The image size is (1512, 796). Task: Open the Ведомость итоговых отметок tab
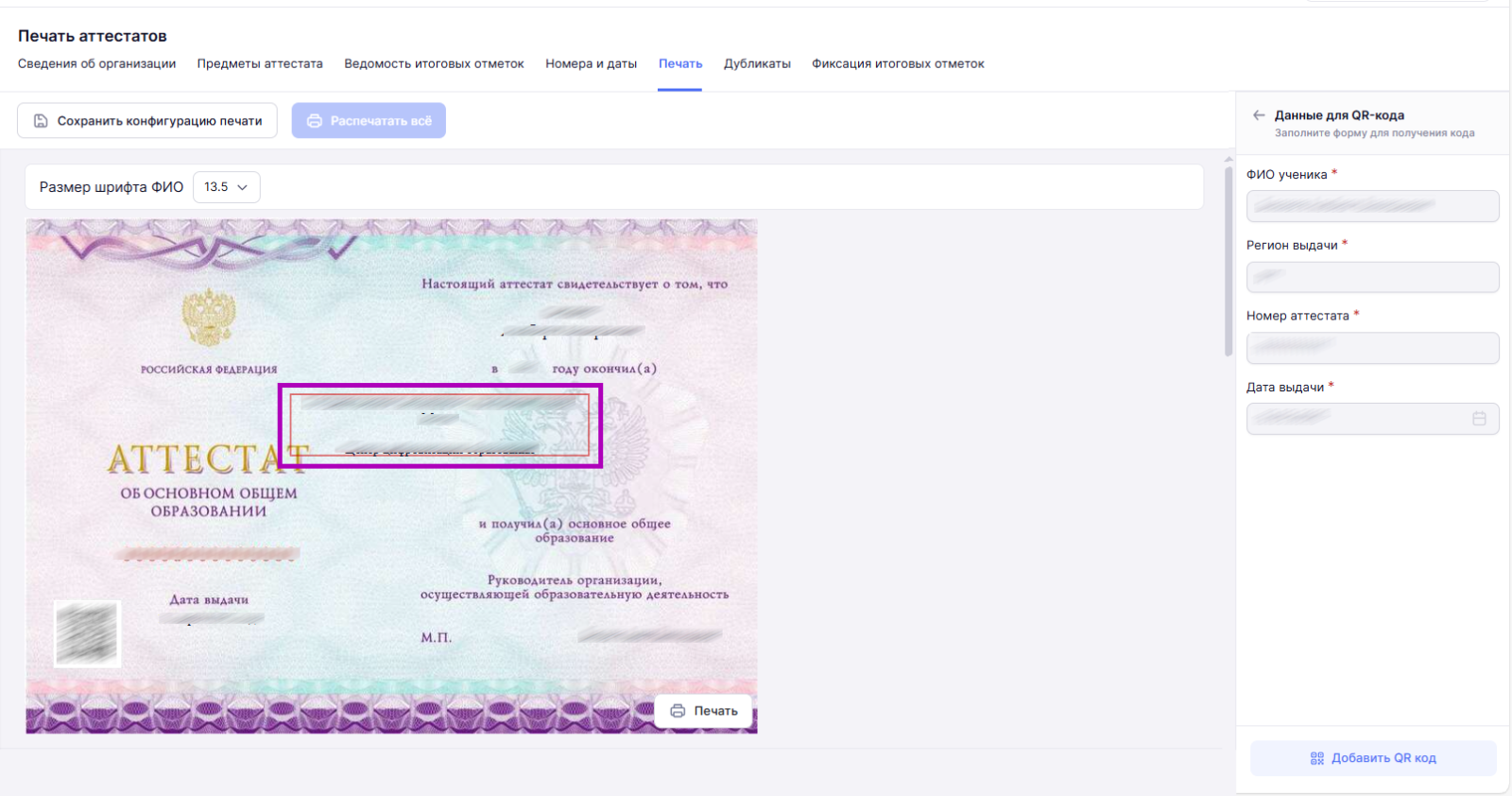click(x=434, y=64)
